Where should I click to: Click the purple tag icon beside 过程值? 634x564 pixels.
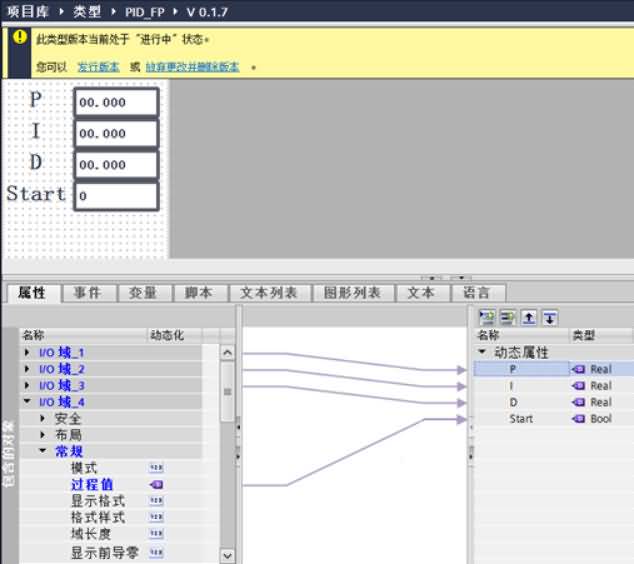(156, 484)
